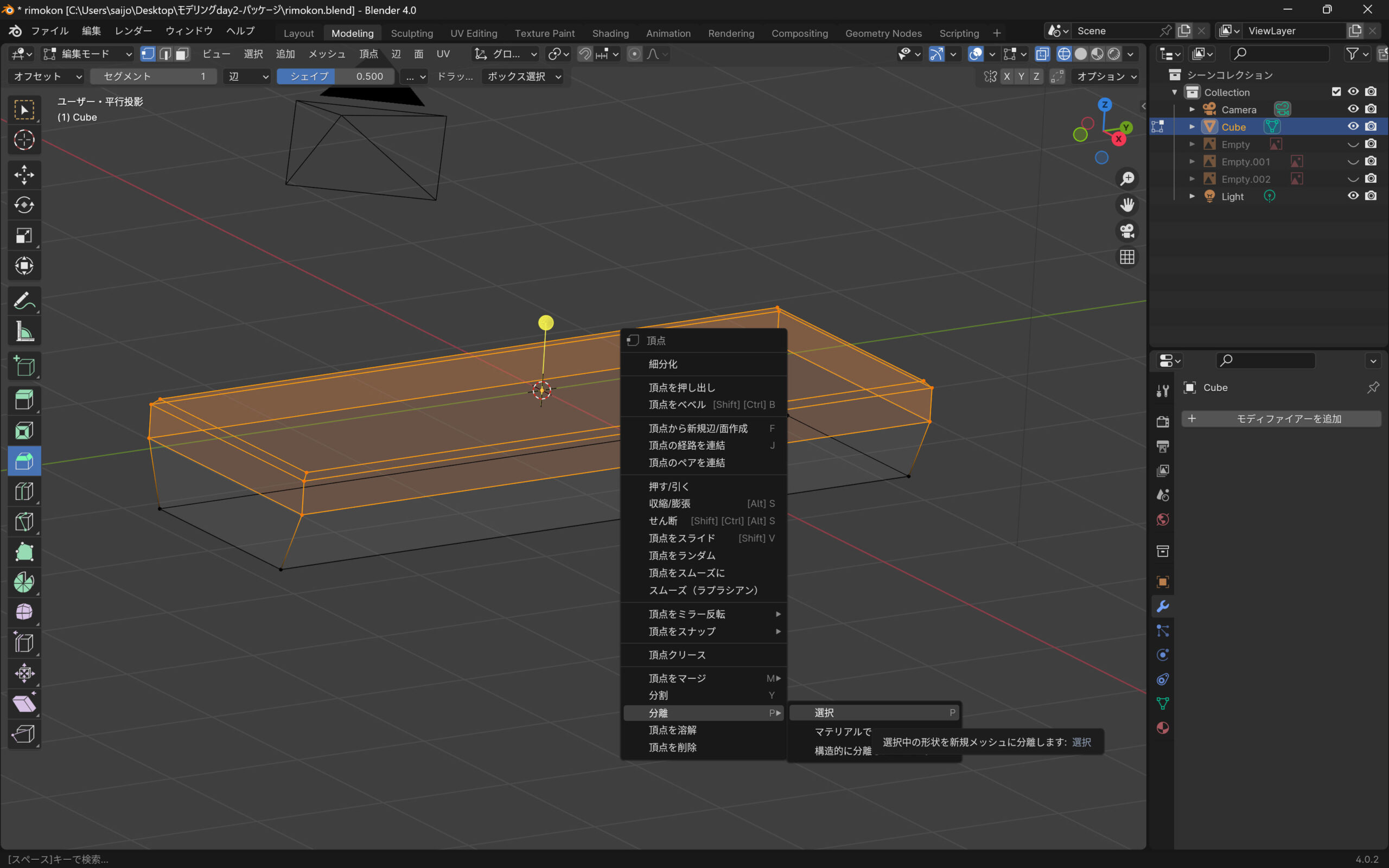Screen dimensions: 1389x868
Task: Expand the Camera tree item
Action: tap(1192, 109)
